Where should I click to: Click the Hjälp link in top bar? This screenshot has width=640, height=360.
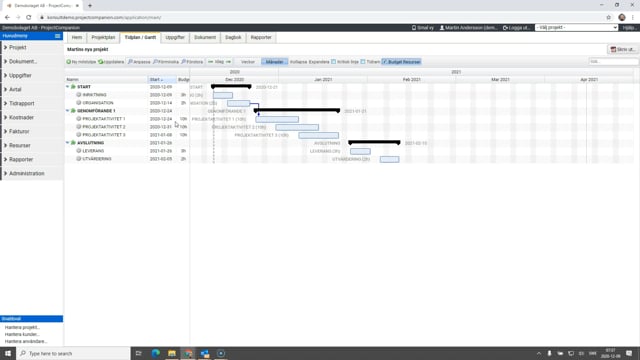pos(629,28)
